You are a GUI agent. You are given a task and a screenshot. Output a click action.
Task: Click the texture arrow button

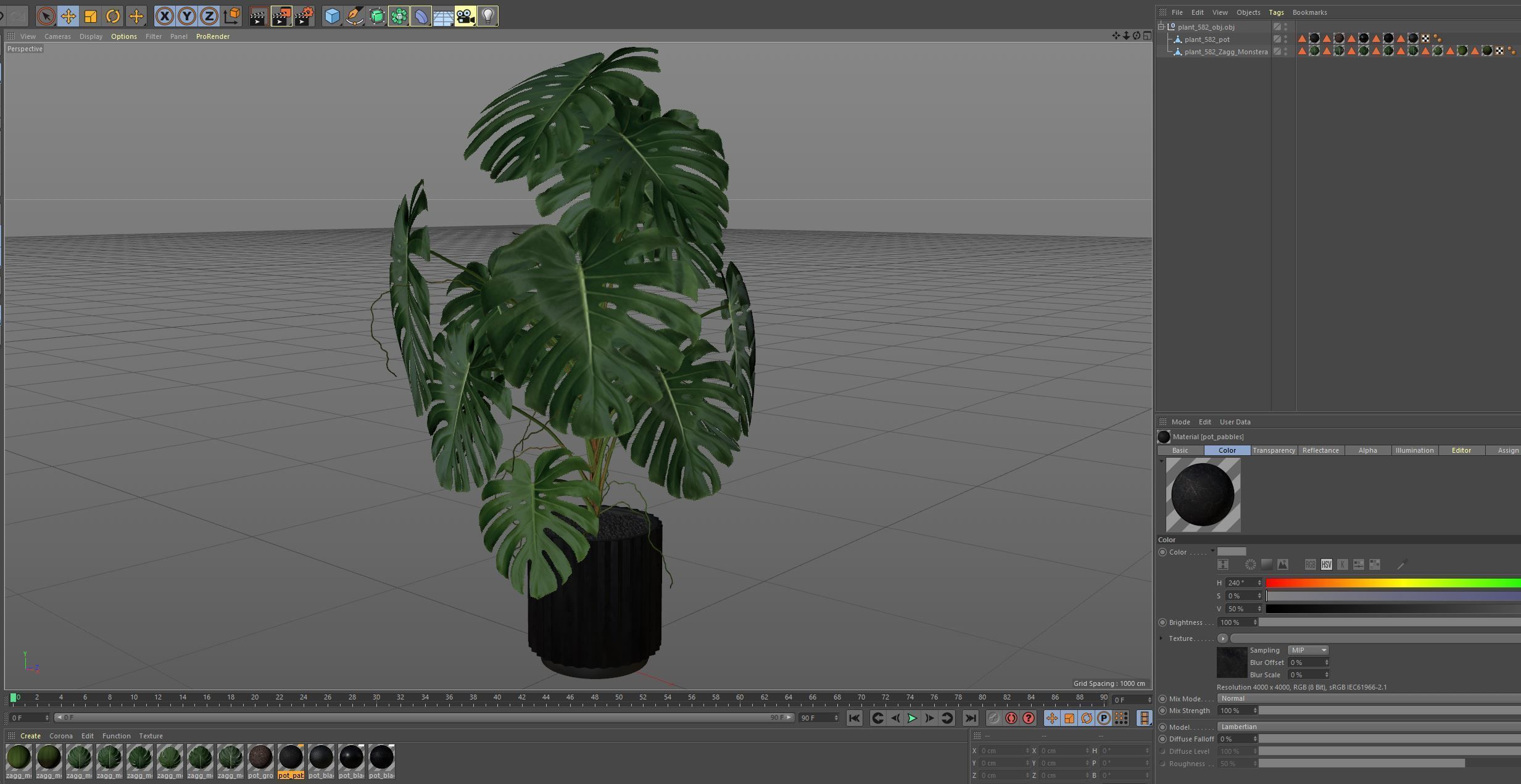[1222, 638]
